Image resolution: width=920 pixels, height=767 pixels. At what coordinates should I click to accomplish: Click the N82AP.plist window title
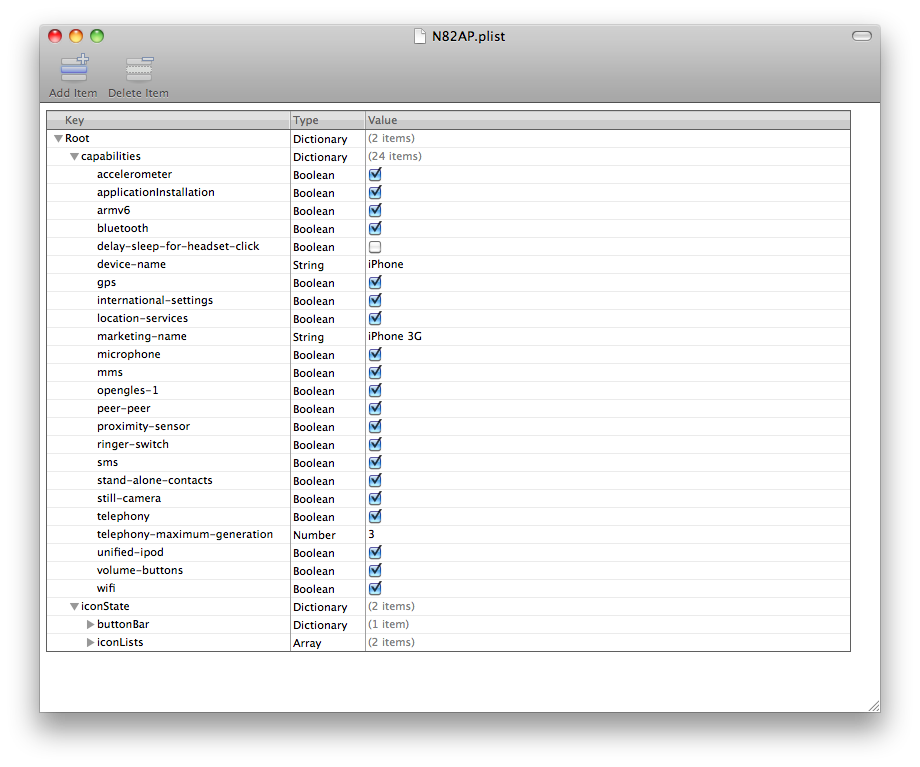pyautogui.click(x=468, y=36)
